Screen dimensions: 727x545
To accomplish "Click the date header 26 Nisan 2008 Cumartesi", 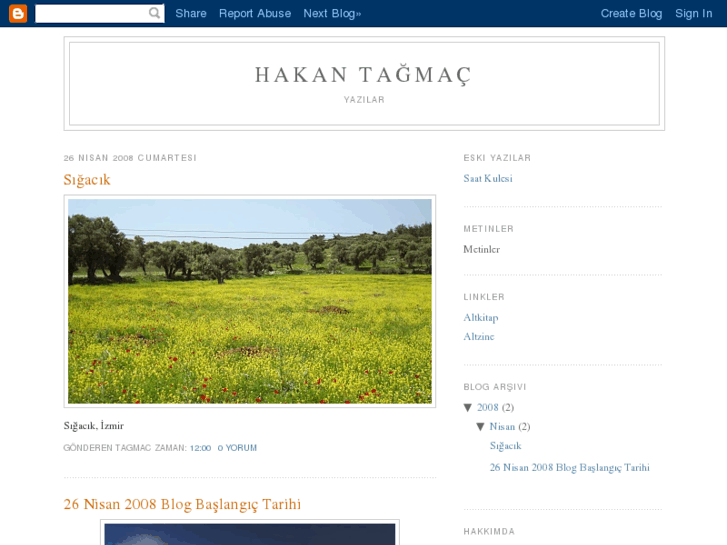I will tap(130, 158).
